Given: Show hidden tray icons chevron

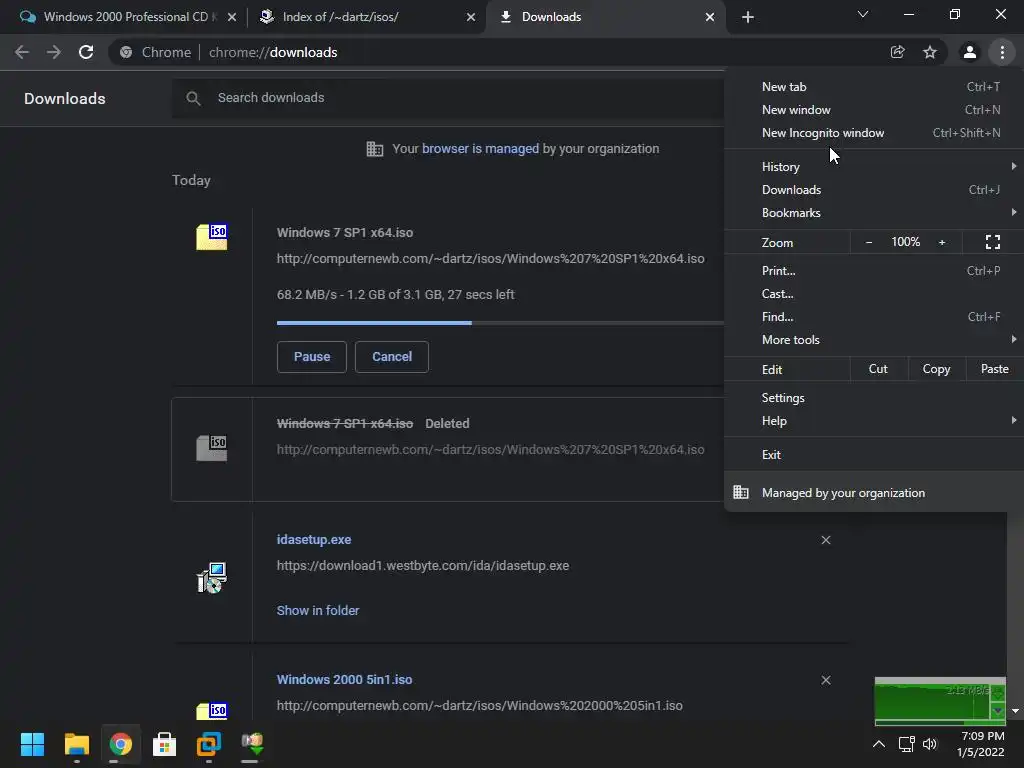Looking at the screenshot, I should (879, 744).
